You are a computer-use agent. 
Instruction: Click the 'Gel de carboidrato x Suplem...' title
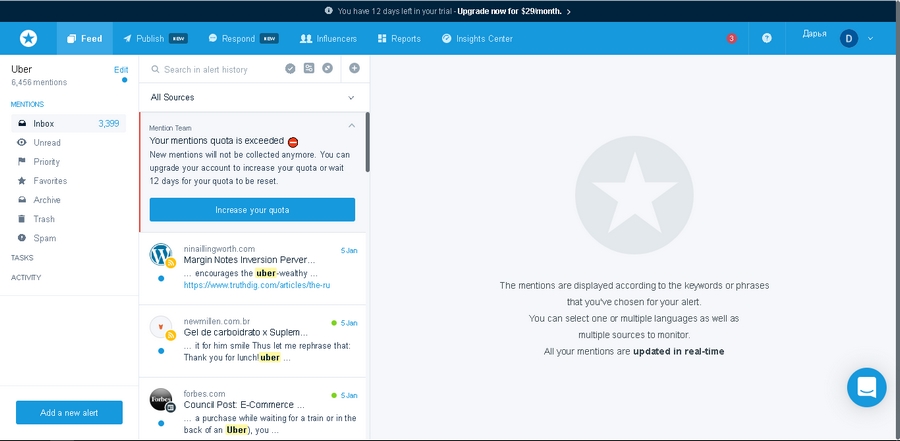[246, 332]
